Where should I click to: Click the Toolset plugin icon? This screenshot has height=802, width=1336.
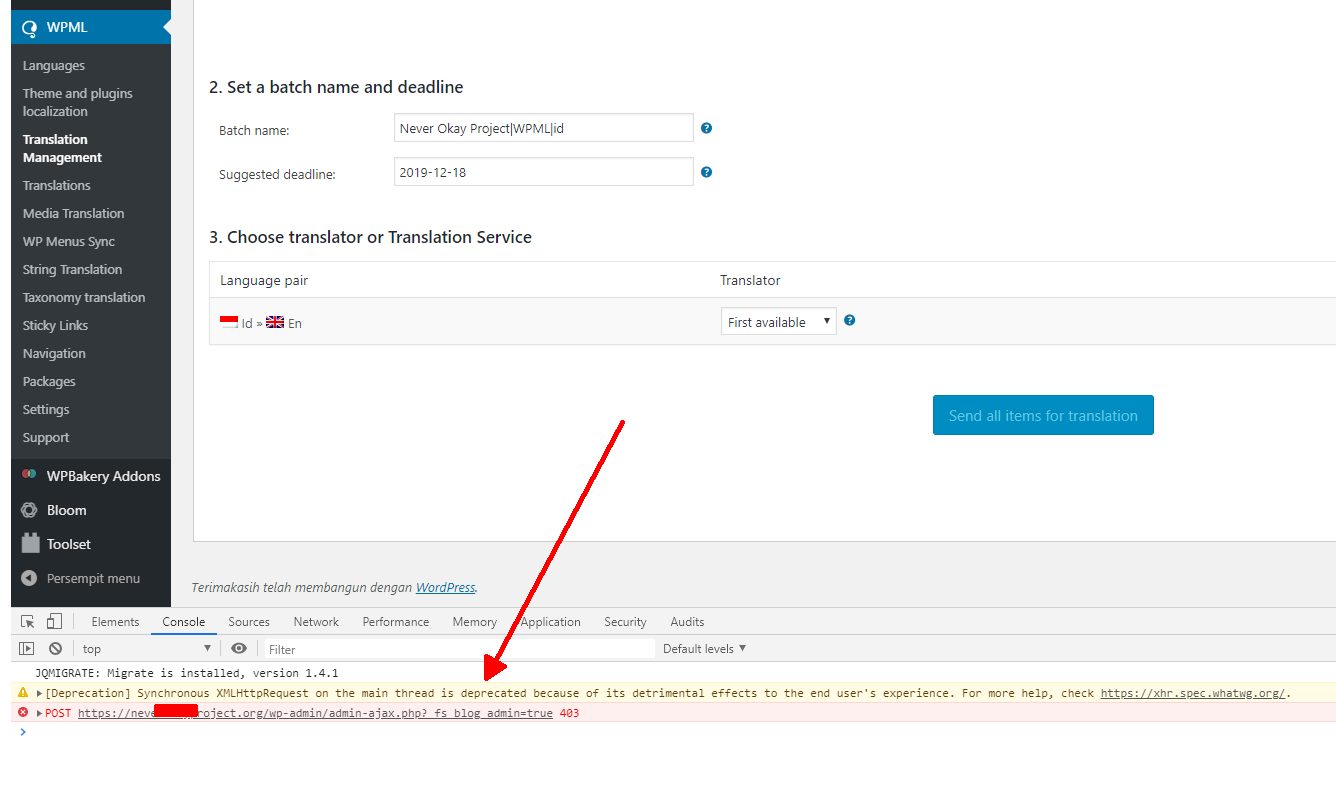click(30, 544)
